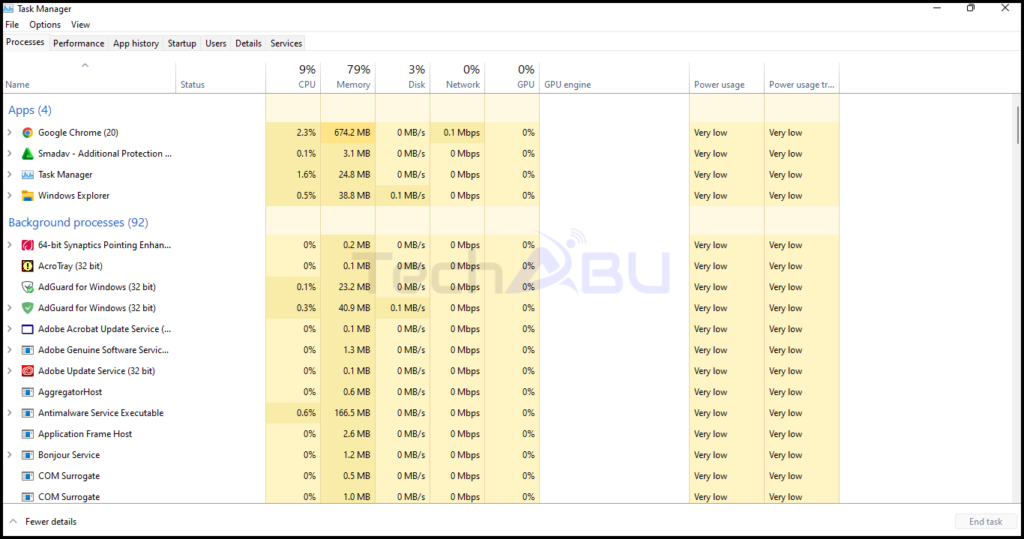Viewport: 1024px width, 539px height.
Task: Click the Adobe Genuine Software Service icon
Action: [x=27, y=350]
